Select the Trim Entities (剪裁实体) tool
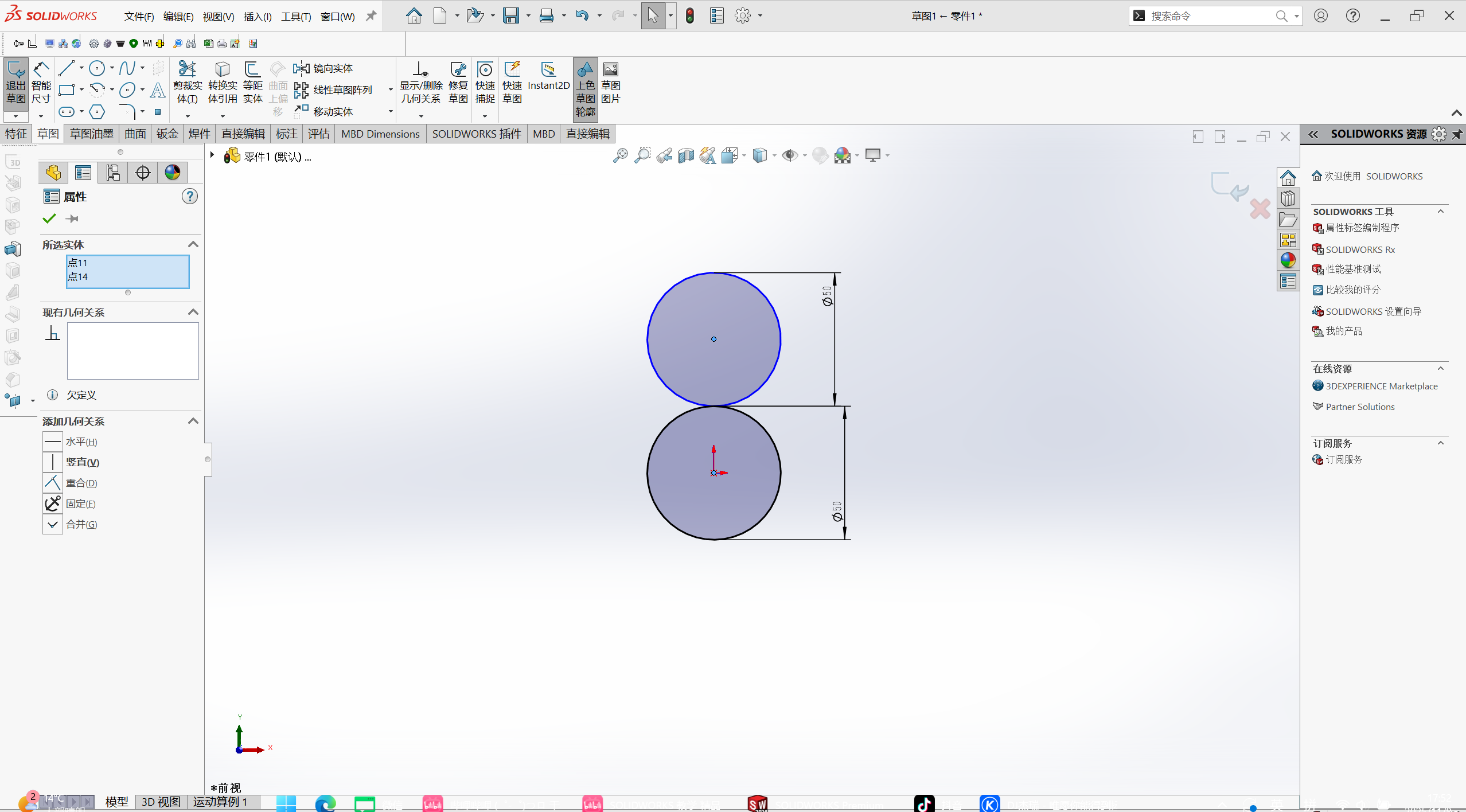1466x812 pixels. coord(187,82)
